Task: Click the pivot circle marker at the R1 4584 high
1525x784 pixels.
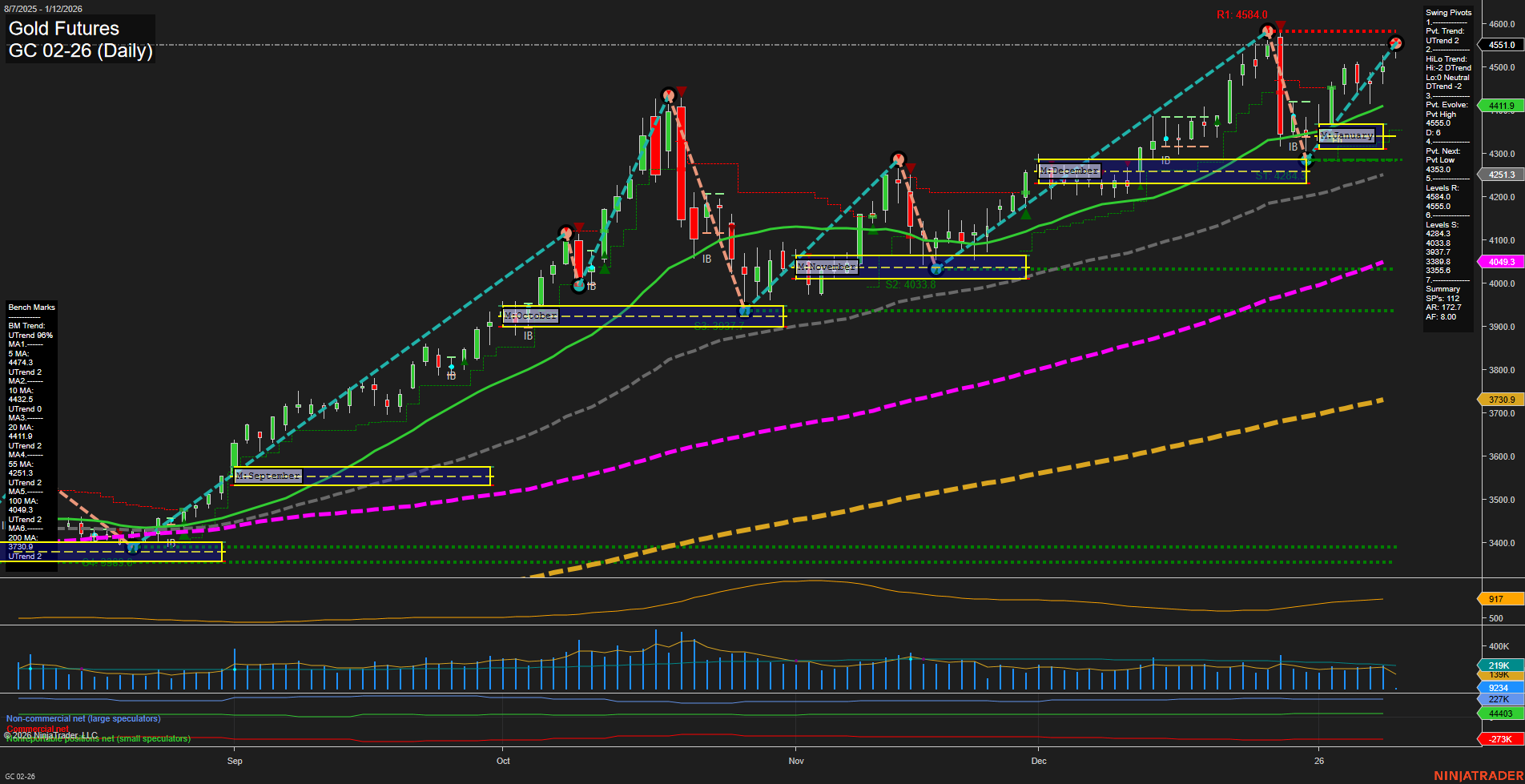Action: pos(1268,30)
